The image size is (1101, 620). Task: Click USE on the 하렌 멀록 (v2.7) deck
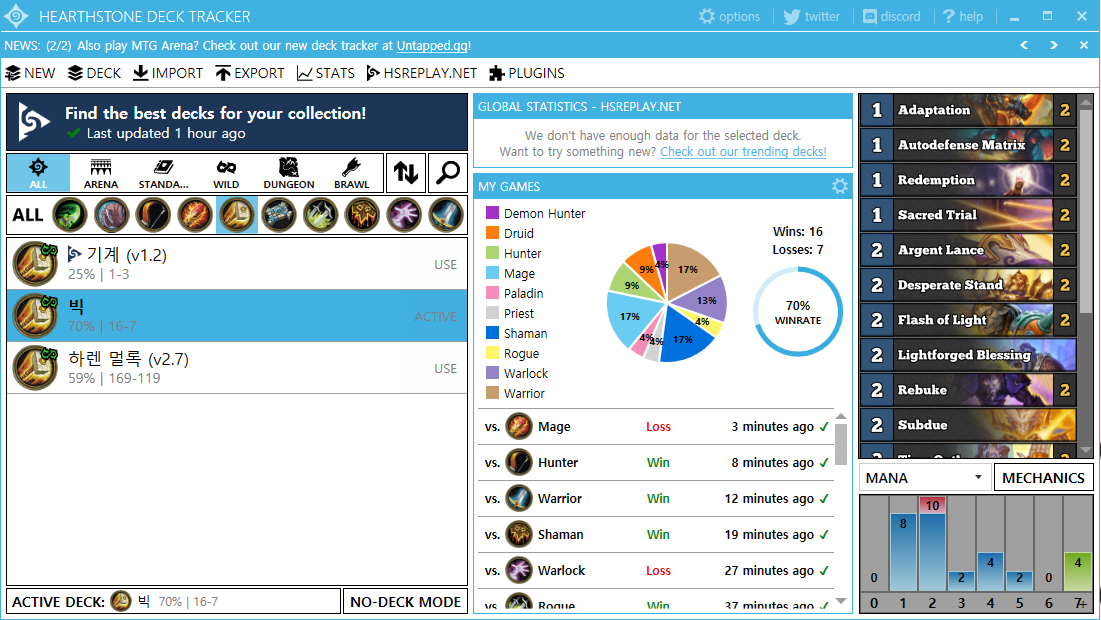click(445, 369)
